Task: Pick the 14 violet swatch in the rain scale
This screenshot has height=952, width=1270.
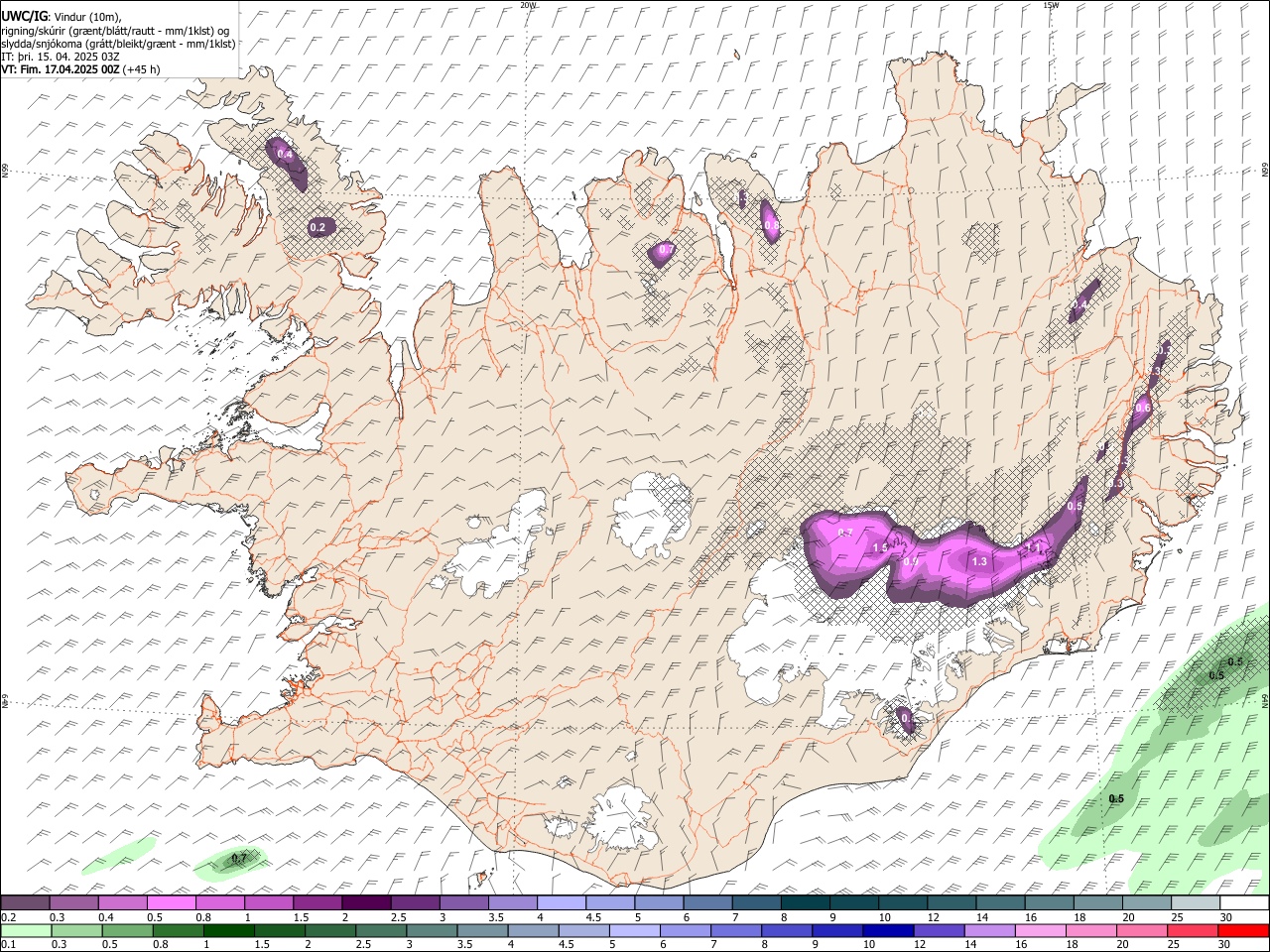Action: point(988,930)
